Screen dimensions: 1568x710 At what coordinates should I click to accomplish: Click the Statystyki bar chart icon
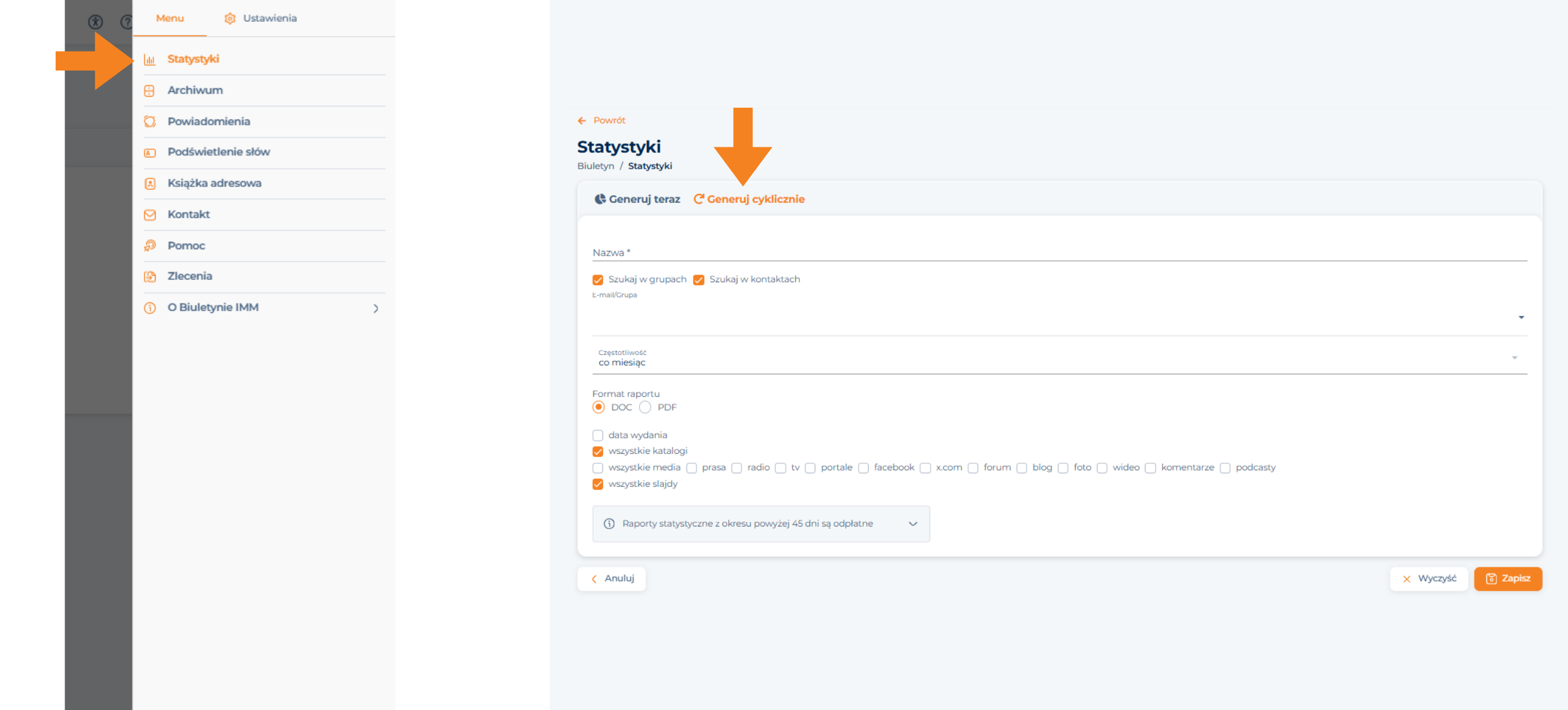point(149,60)
